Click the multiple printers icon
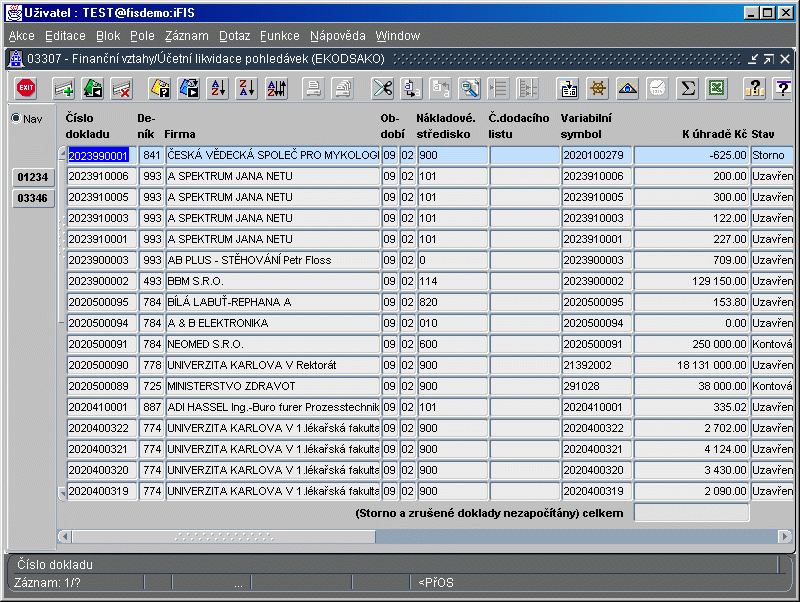Image resolution: width=800 pixels, height=602 pixels. 343,89
